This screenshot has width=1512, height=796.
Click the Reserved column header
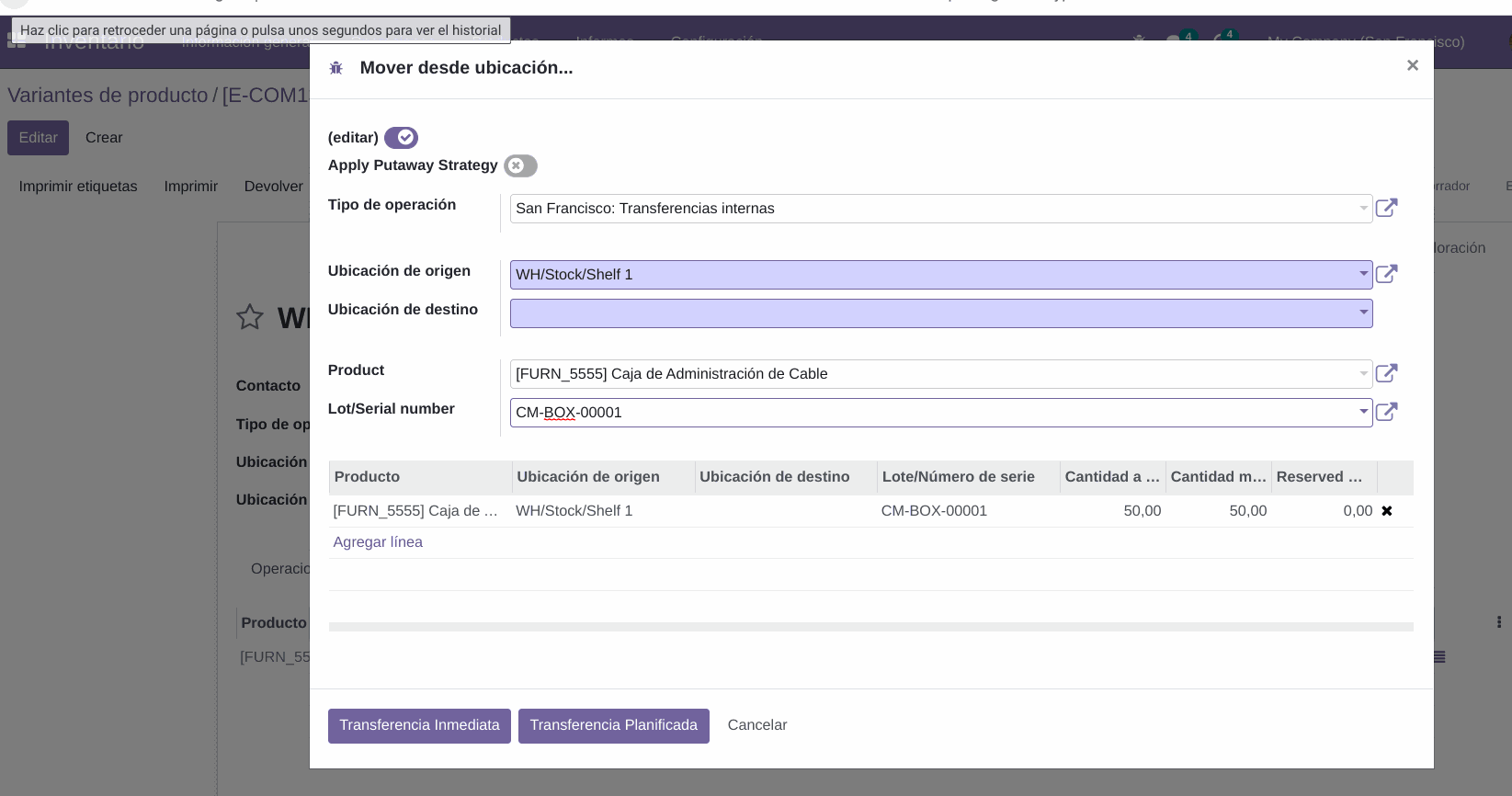point(1324,477)
